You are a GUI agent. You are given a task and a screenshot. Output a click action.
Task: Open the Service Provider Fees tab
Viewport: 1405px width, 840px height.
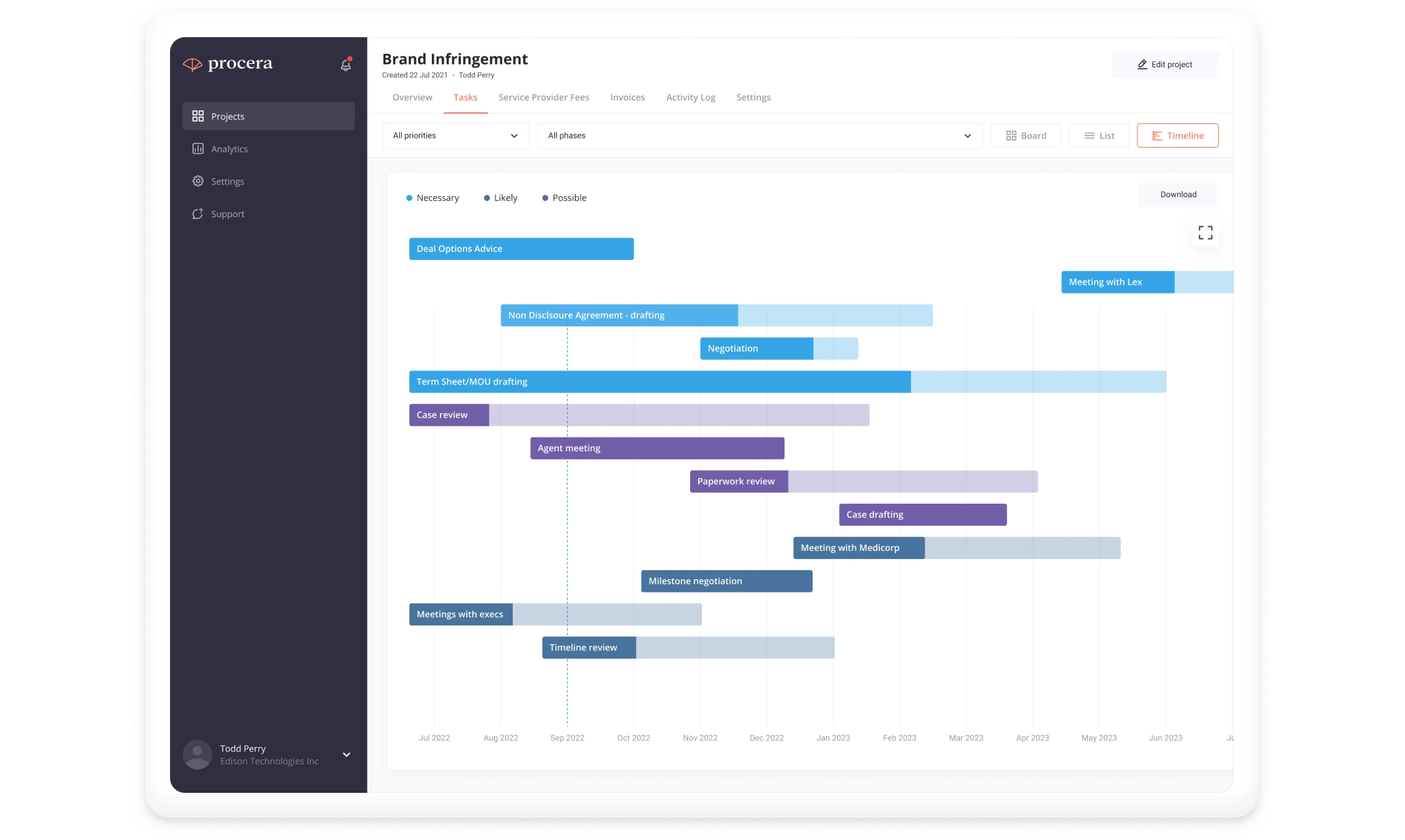coord(544,97)
